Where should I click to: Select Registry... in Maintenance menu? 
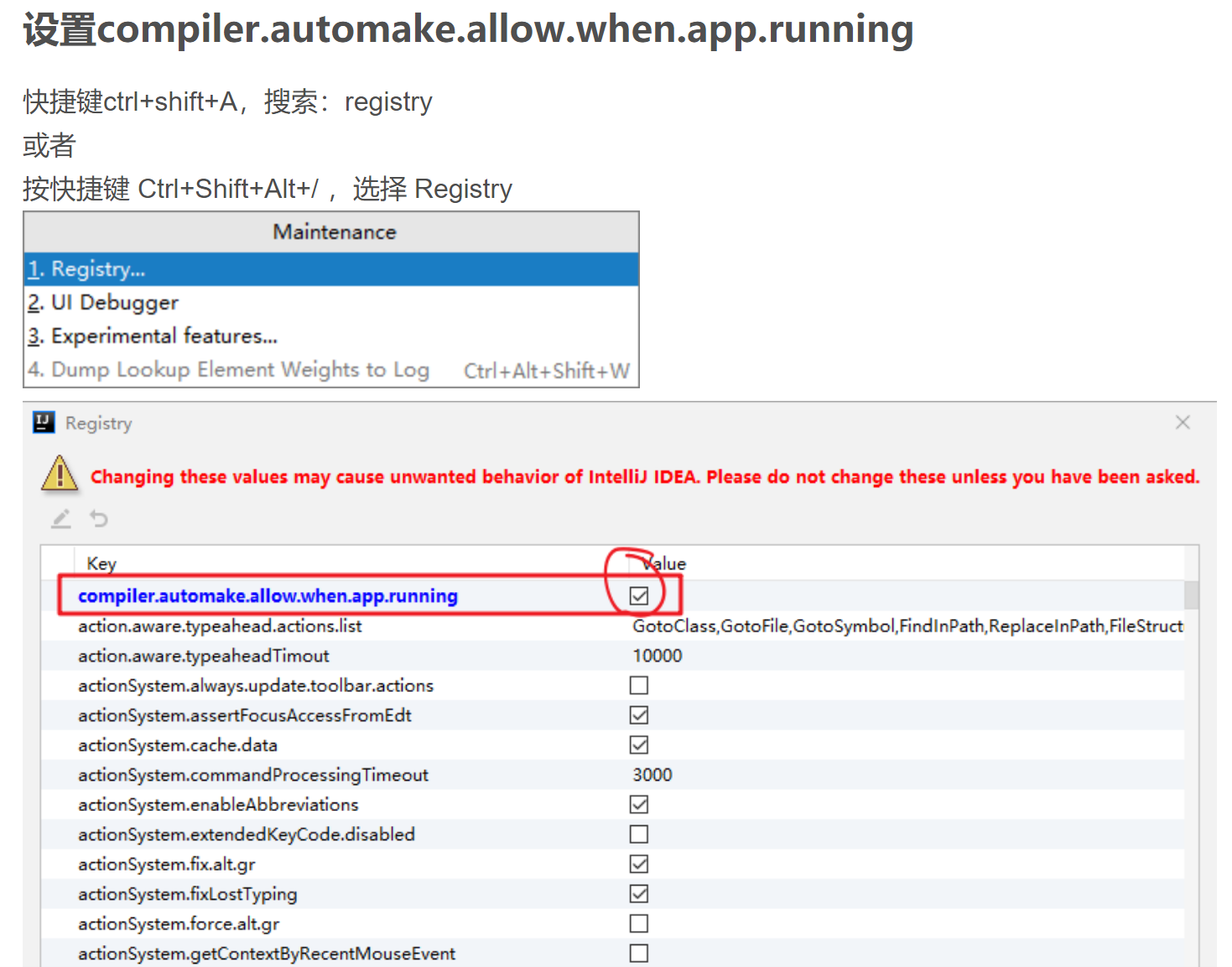pyautogui.click(x=331, y=269)
